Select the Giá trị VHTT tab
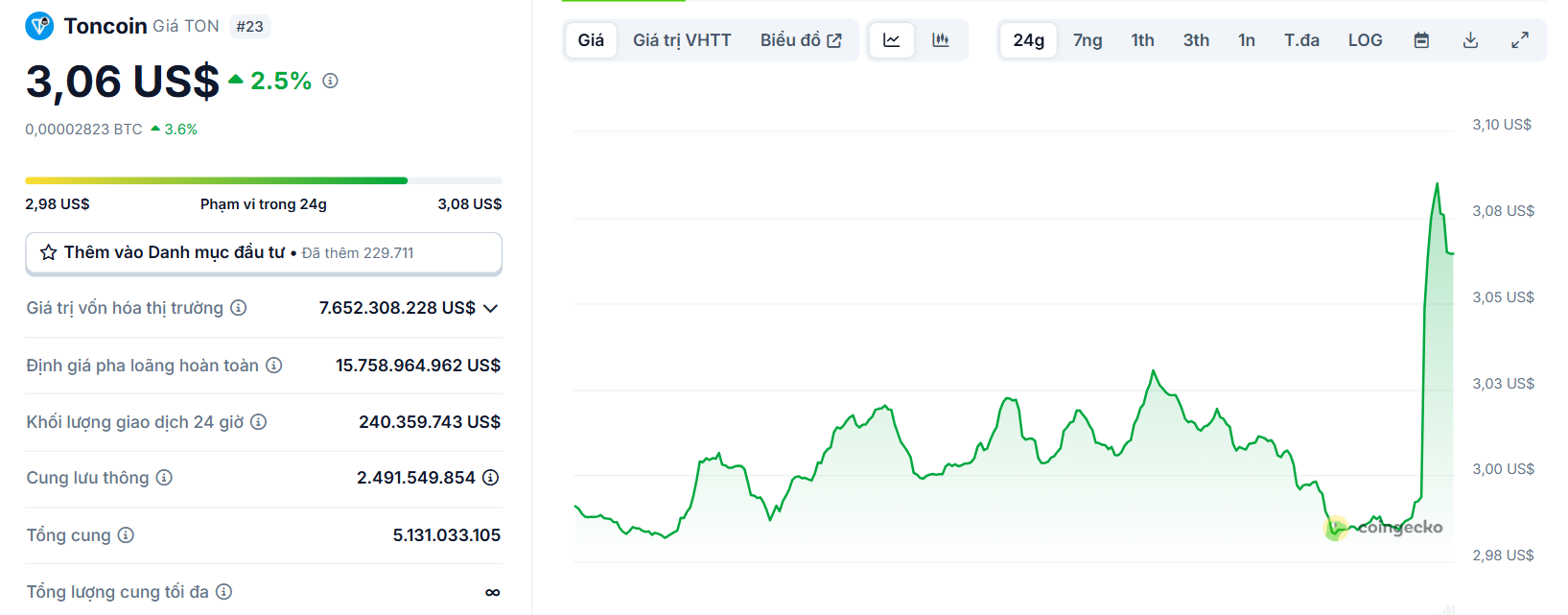 point(682,40)
